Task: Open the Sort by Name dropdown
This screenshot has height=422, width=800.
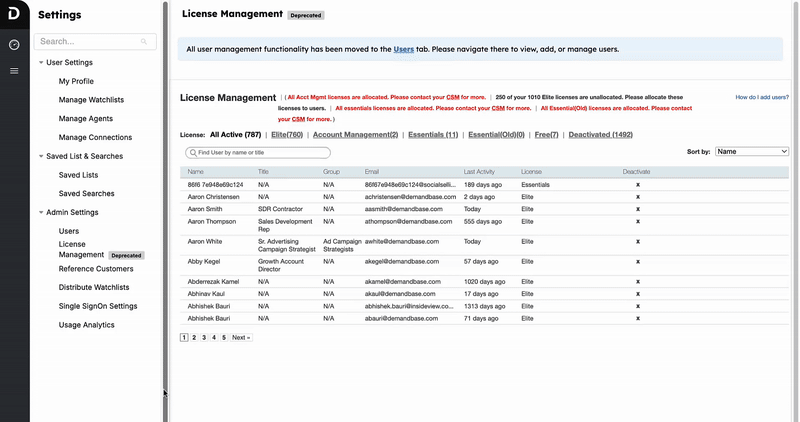Action: (x=752, y=152)
